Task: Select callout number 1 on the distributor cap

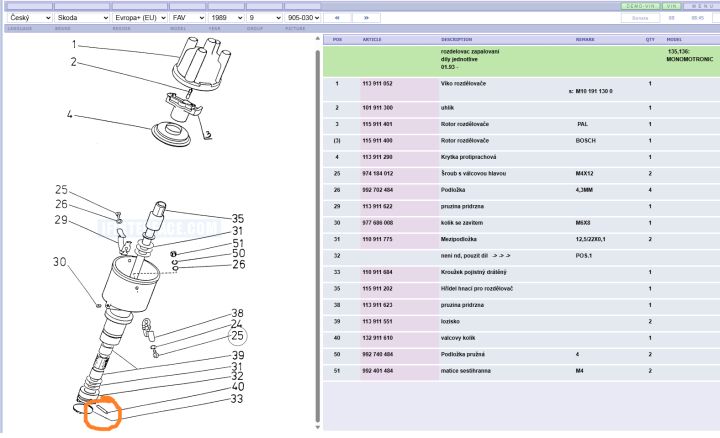Action: [74, 45]
